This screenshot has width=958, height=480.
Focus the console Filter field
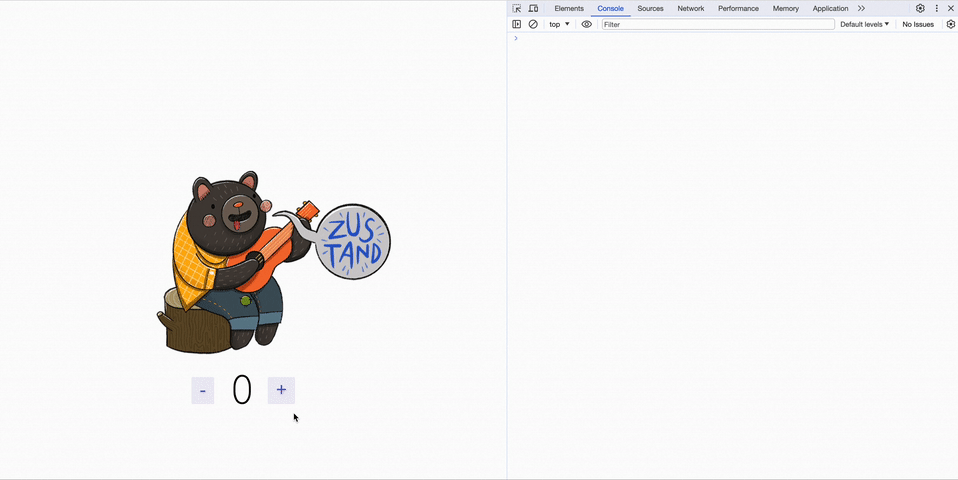[718, 24]
